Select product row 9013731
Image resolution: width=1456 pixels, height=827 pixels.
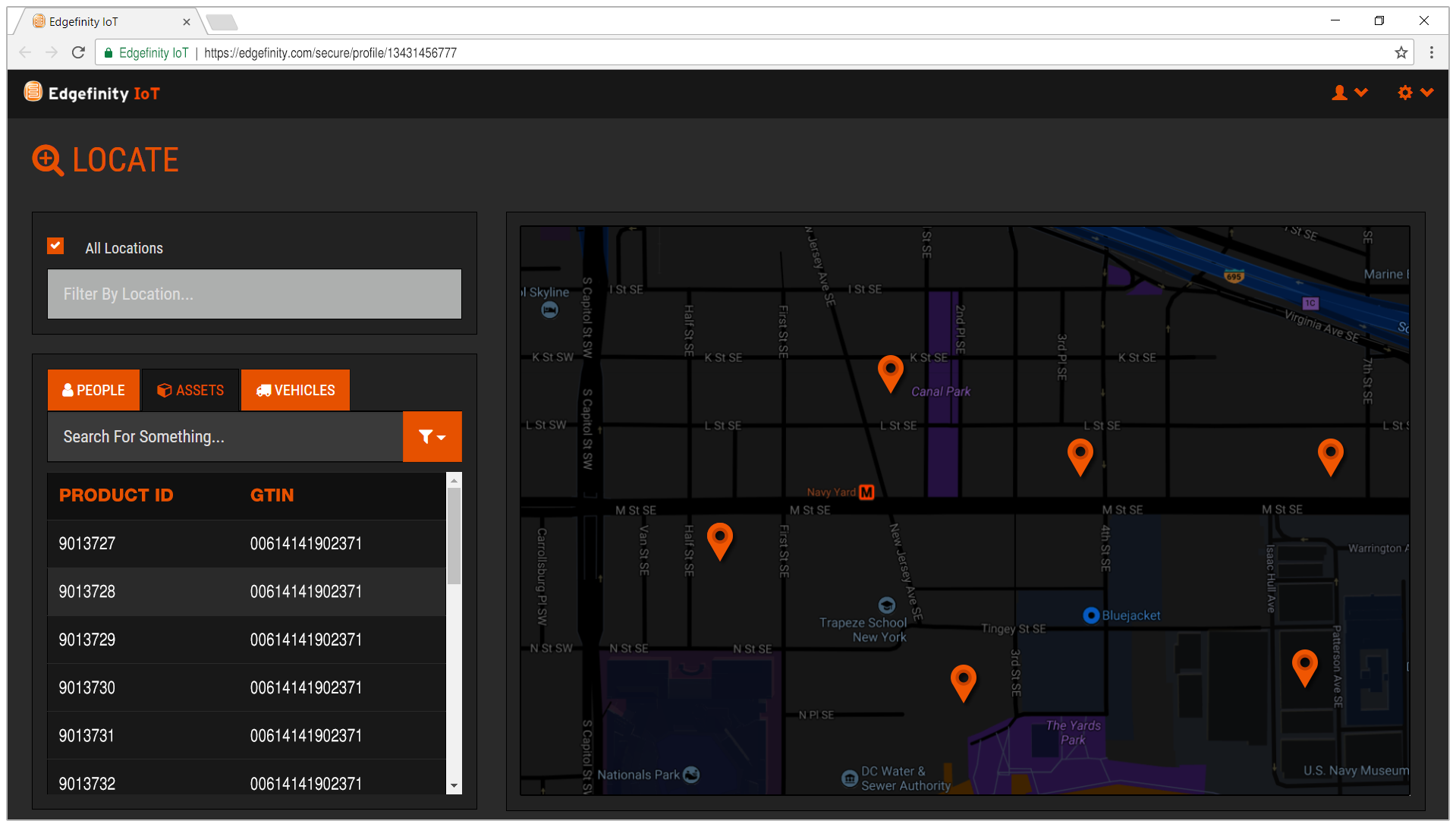[x=247, y=736]
